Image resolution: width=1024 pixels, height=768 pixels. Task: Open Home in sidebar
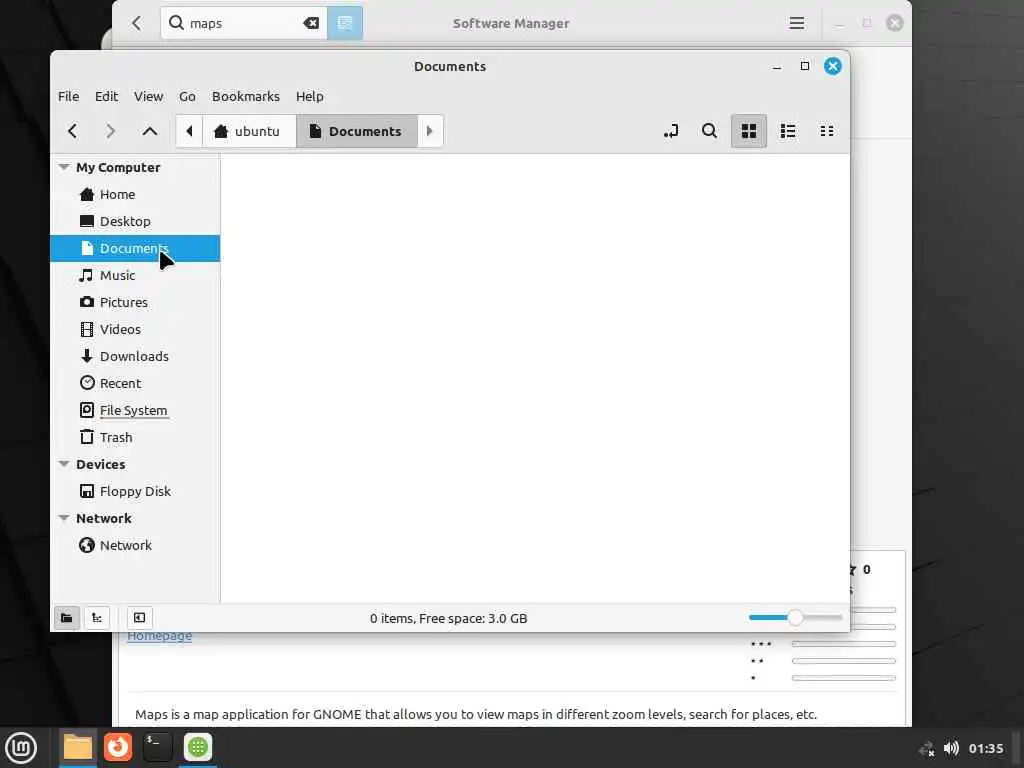(x=135, y=195)
